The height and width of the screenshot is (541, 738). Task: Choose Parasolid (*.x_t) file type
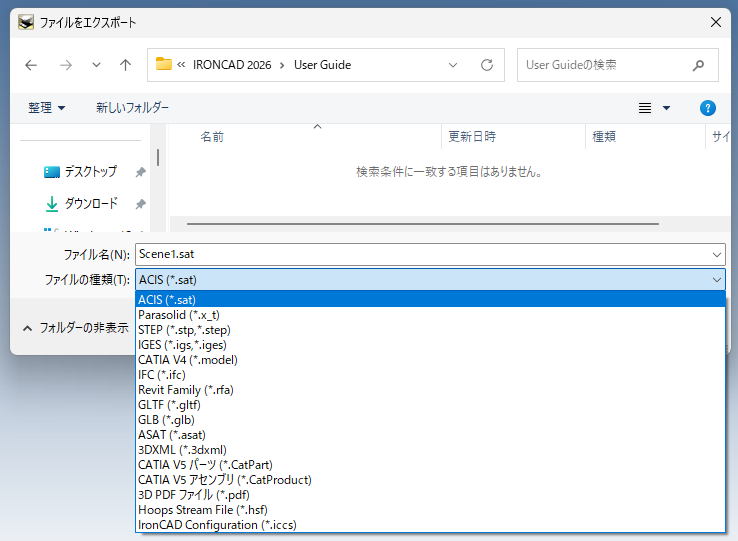[x=430, y=315]
